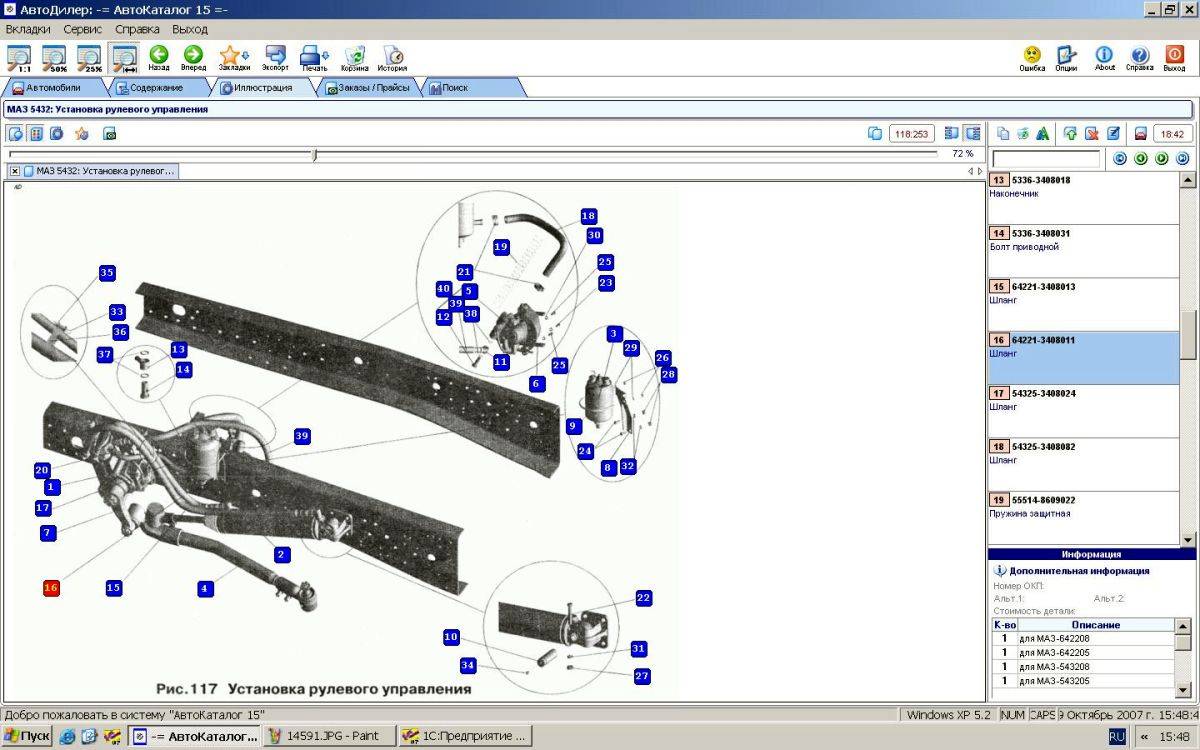
Task: Select the МАЗ 5432: Установка рулевог... document tab
Action: pyautogui.click(x=99, y=171)
